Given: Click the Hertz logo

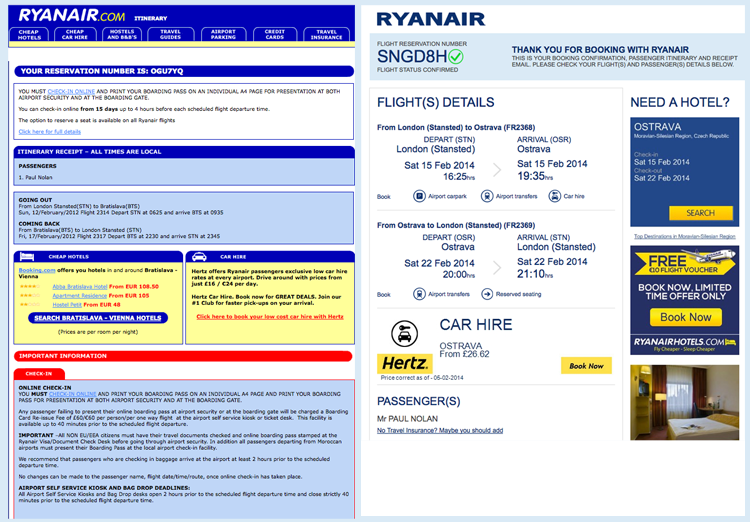Looking at the screenshot, I should pos(405,364).
